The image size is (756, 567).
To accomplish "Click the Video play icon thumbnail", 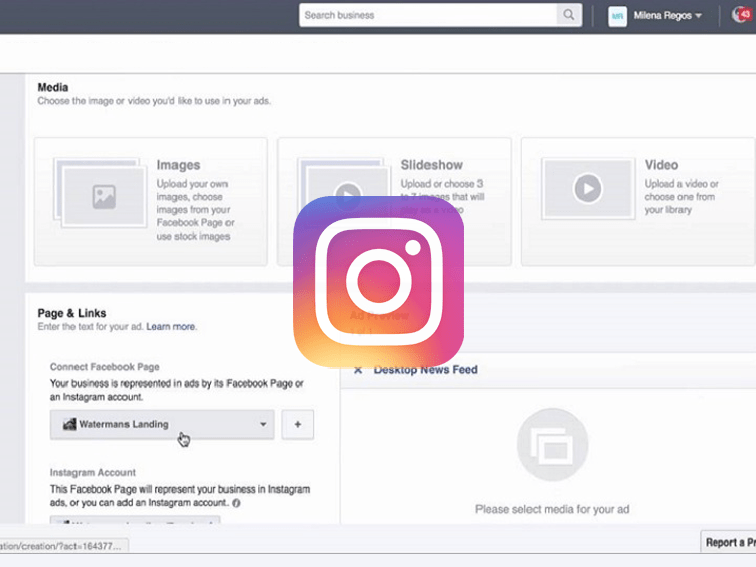I will [587, 188].
